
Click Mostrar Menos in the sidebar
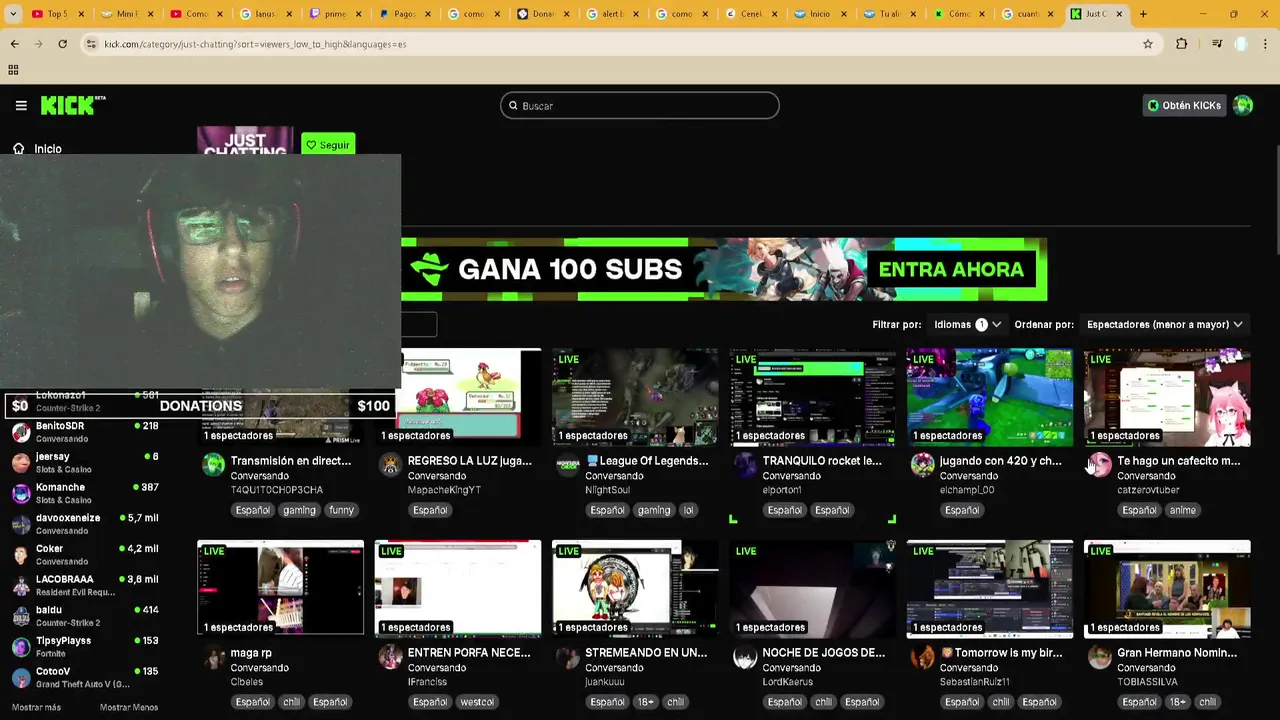point(129,707)
